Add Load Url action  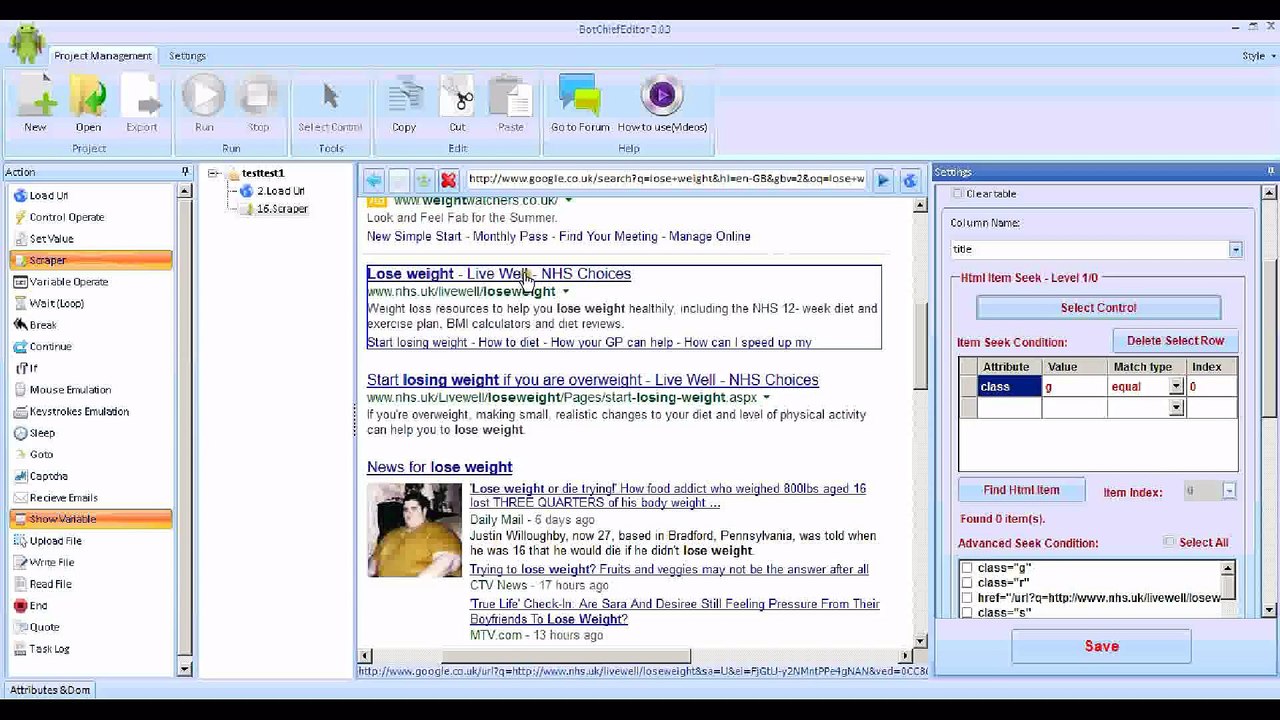90,195
